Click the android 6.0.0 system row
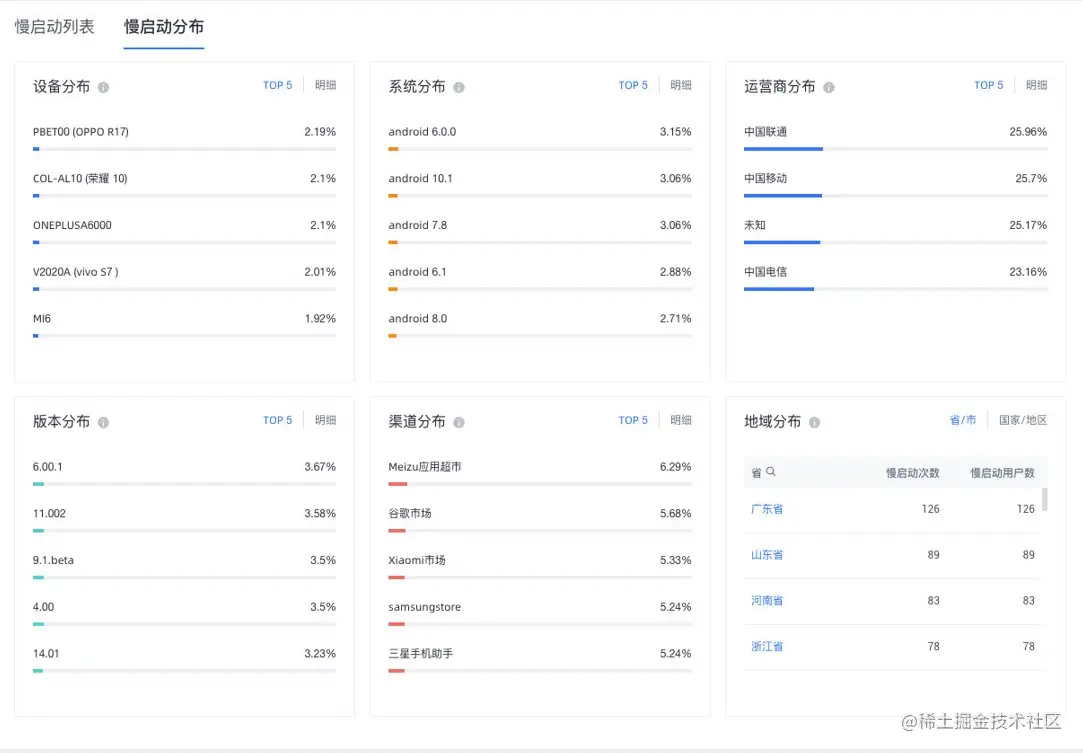1083x753 pixels. (x=540, y=138)
